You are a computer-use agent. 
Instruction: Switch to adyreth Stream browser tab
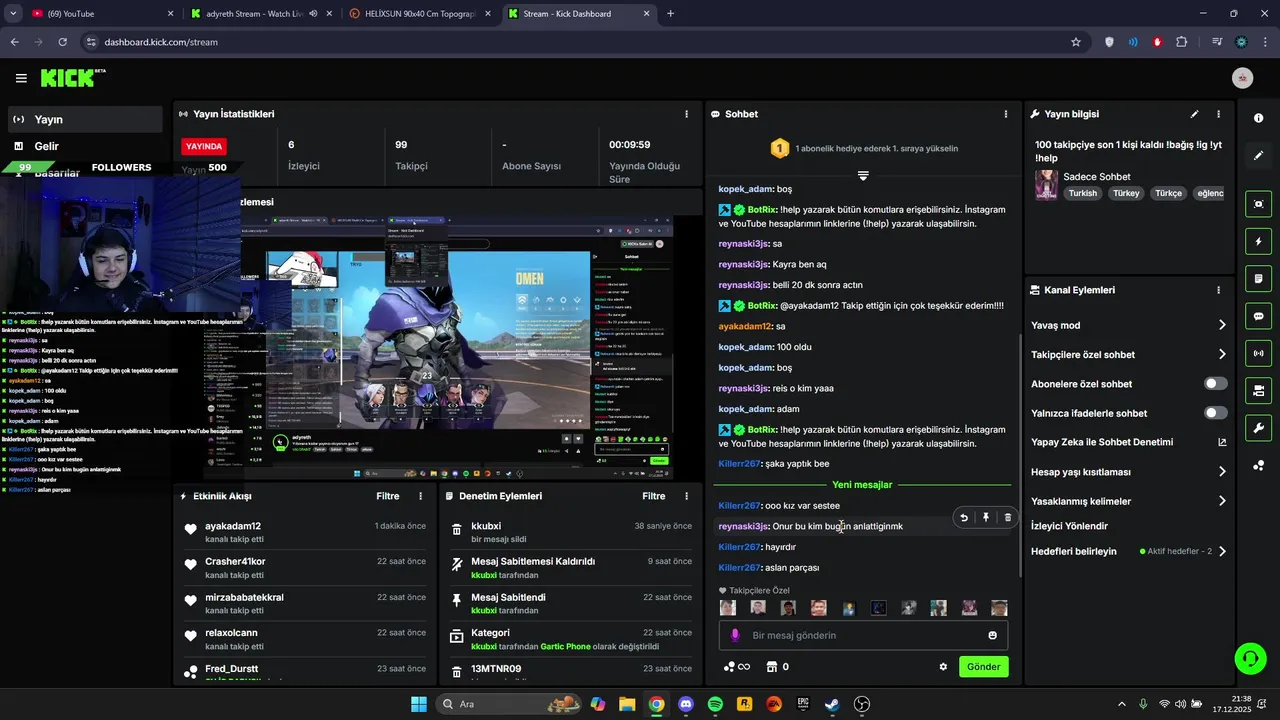tap(260, 14)
